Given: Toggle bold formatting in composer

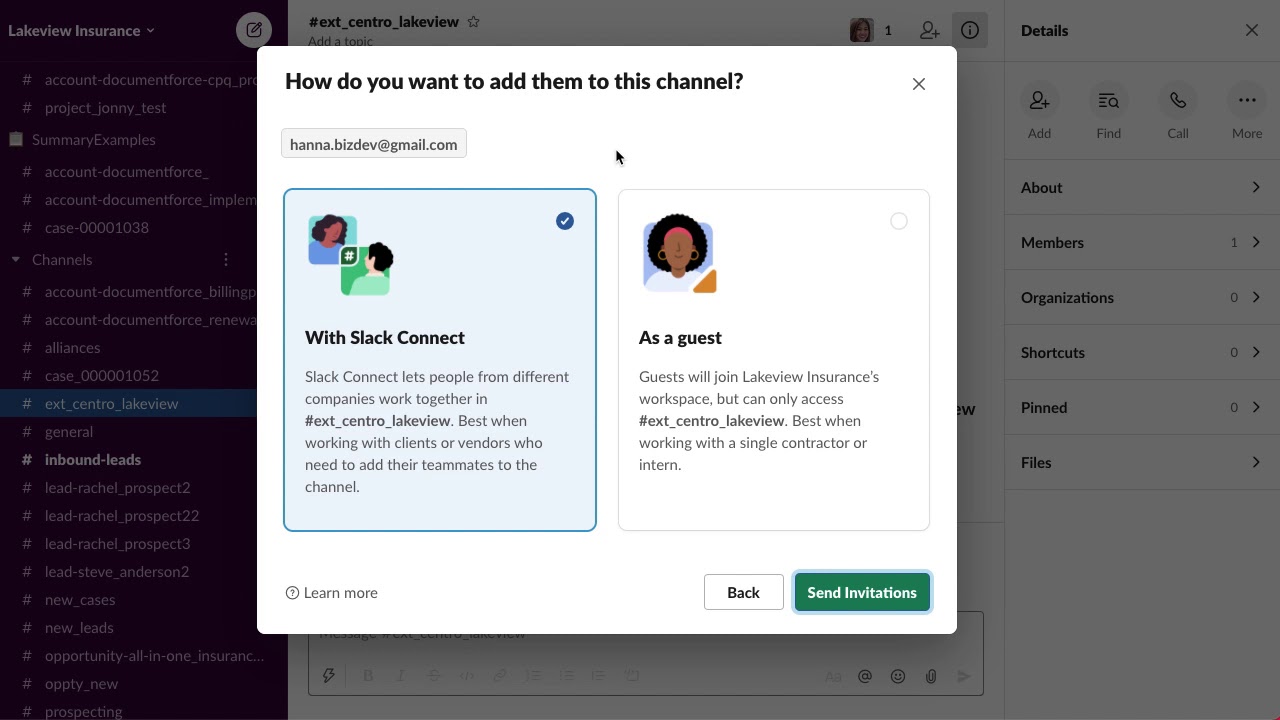Looking at the screenshot, I should pos(368,676).
